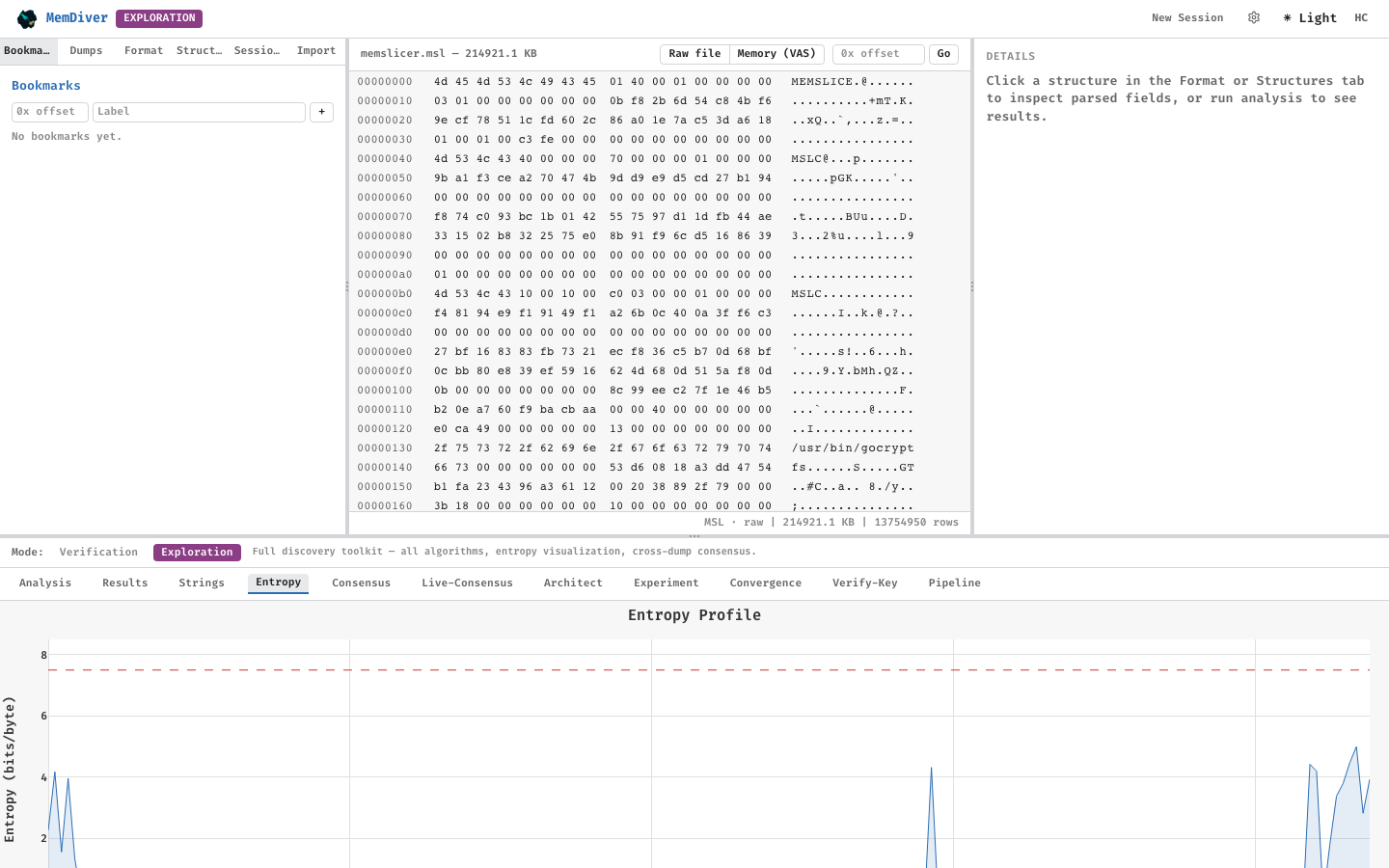This screenshot has width=1389, height=868.
Task: Open the Architect tab
Action: 573,583
